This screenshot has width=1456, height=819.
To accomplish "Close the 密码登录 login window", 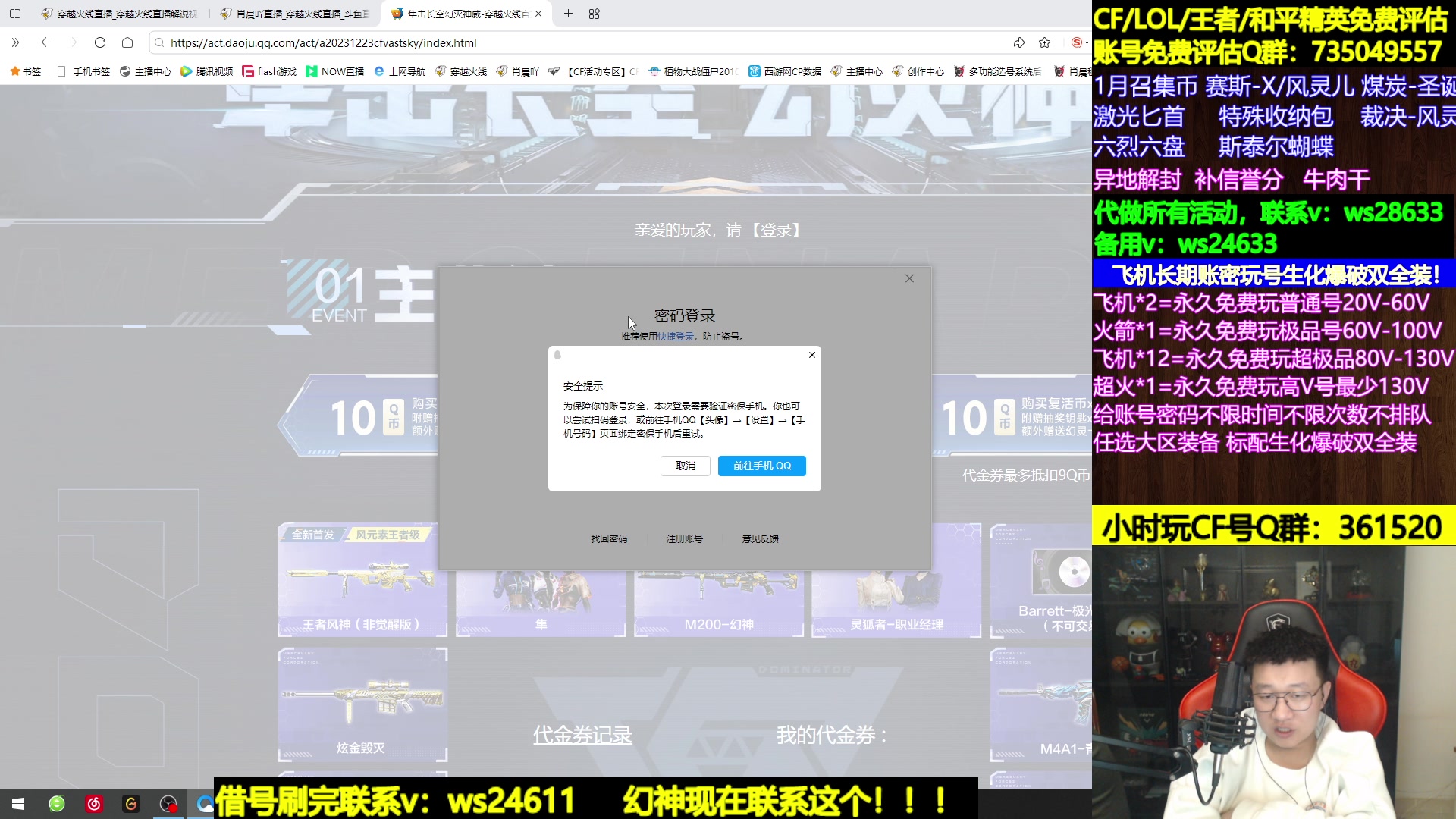I will click(909, 278).
